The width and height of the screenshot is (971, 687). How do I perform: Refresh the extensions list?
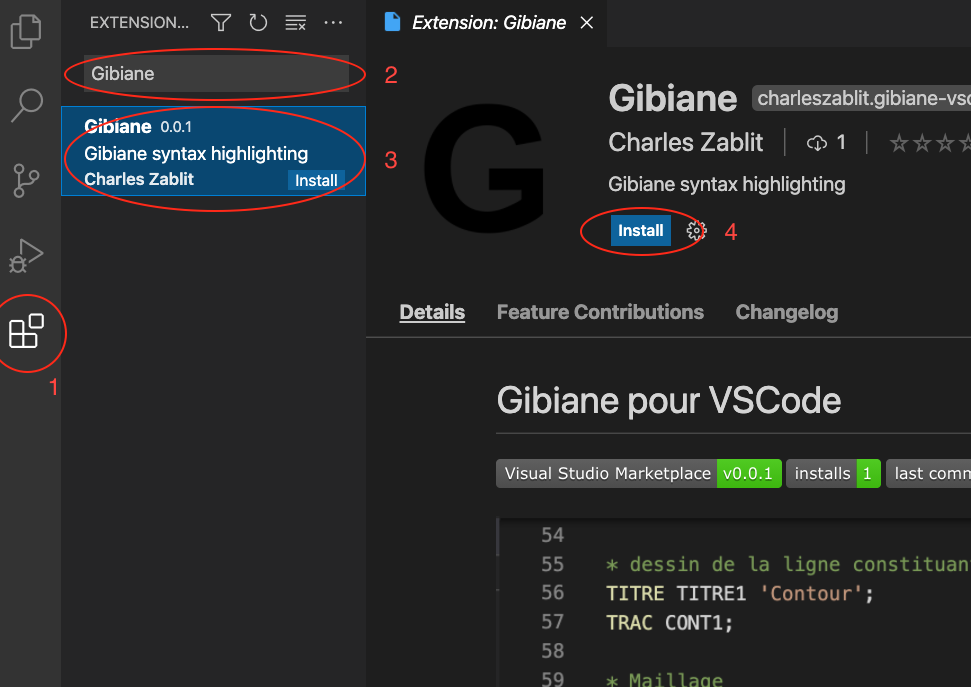[x=258, y=23]
